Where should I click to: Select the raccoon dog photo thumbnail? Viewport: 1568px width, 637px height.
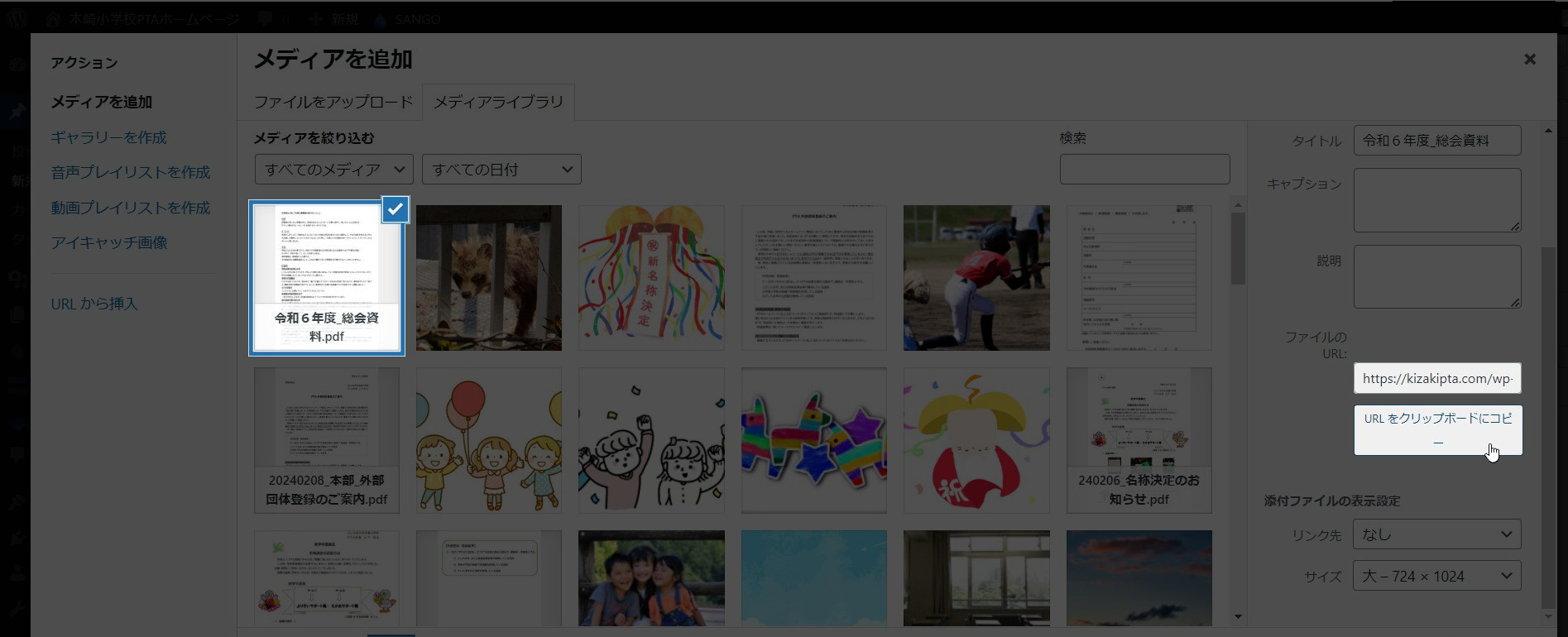489,278
